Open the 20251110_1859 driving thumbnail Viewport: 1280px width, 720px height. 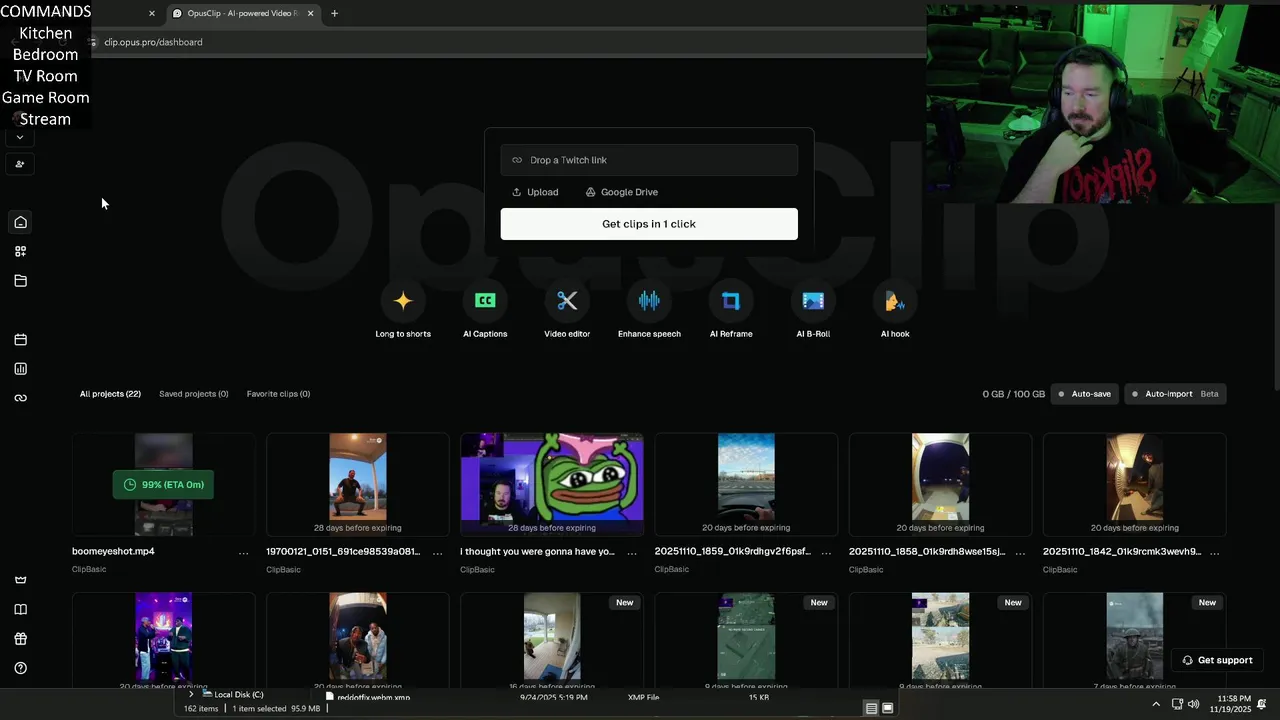(x=746, y=485)
